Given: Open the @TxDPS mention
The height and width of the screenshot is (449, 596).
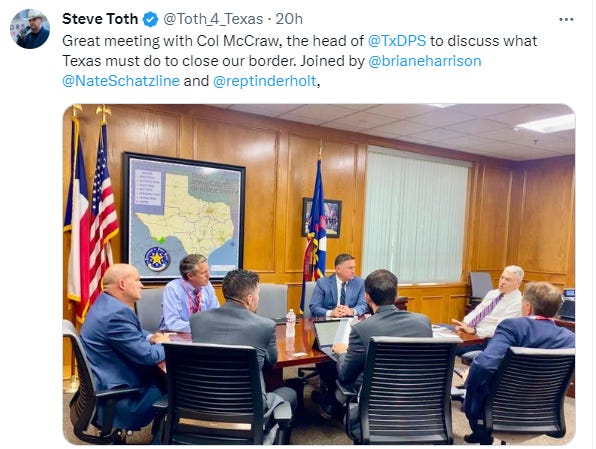Looking at the screenshot, I should (x=397, y=41).
